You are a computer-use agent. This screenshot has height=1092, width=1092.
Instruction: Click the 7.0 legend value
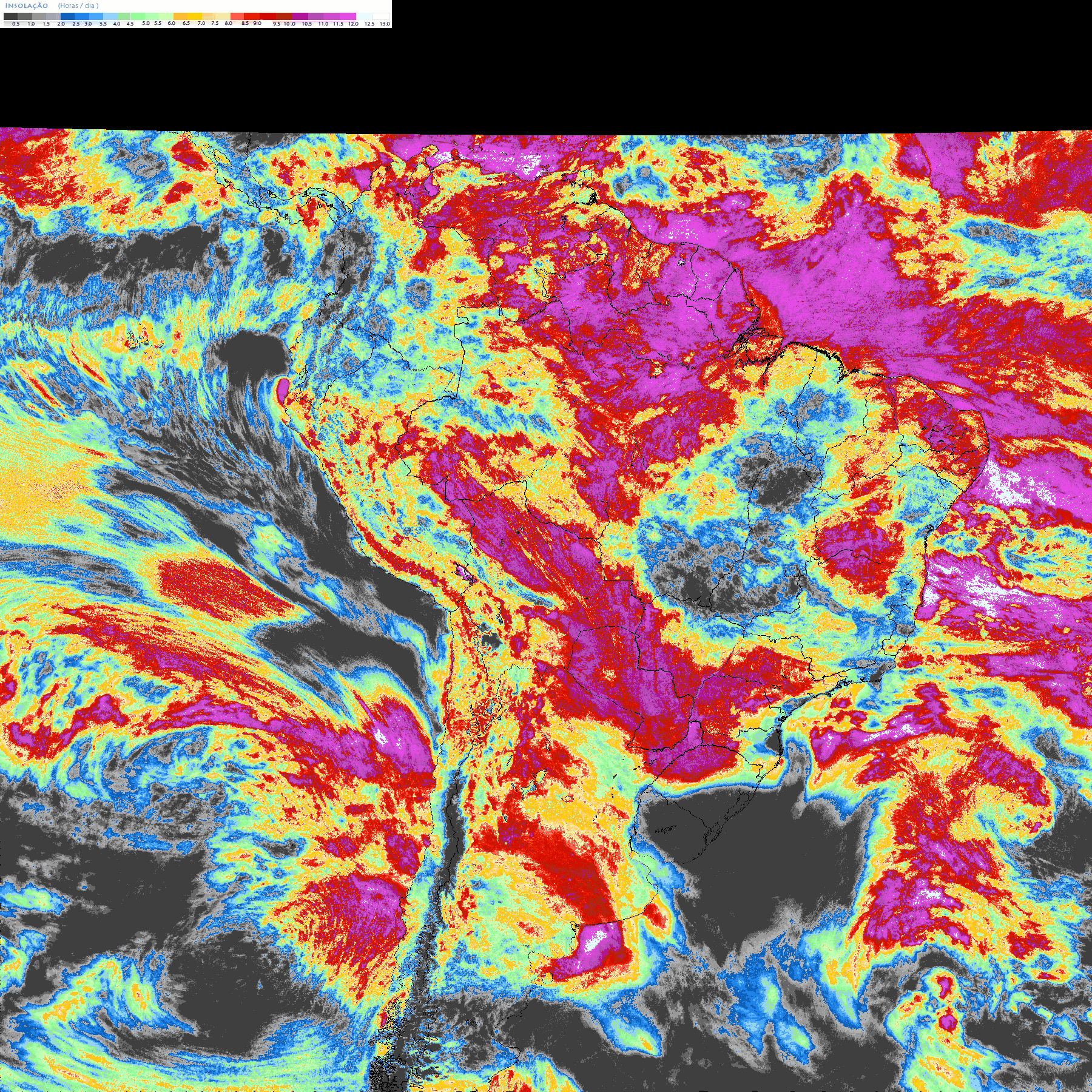(201, 23)
